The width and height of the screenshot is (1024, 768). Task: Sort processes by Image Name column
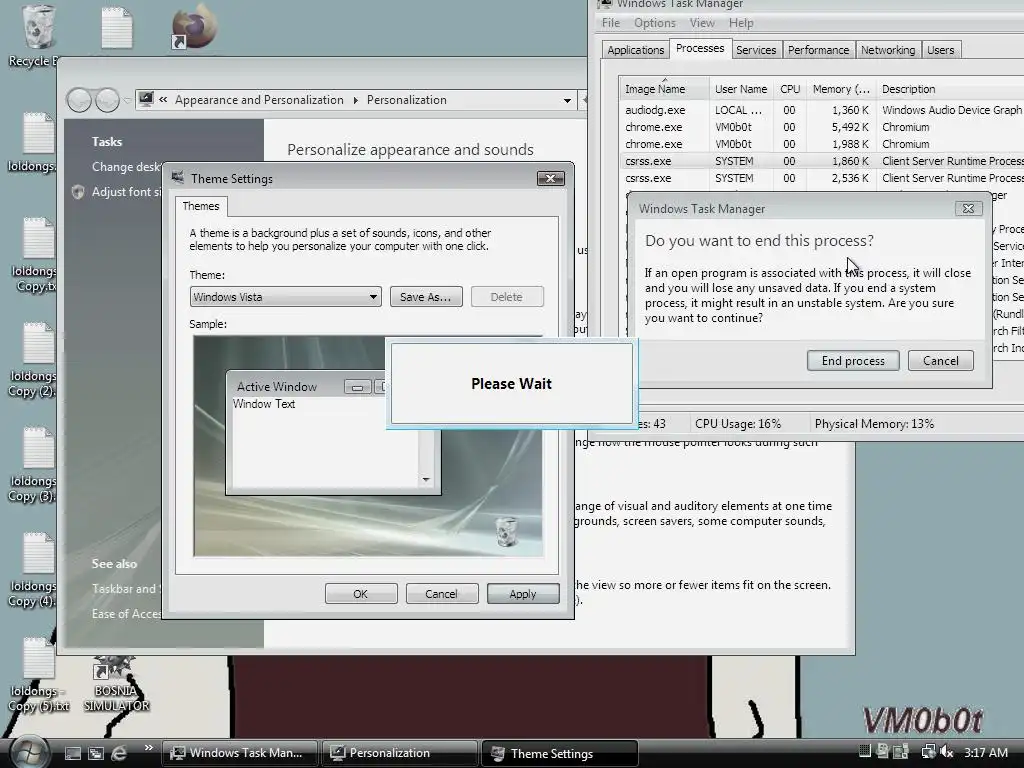664,89
